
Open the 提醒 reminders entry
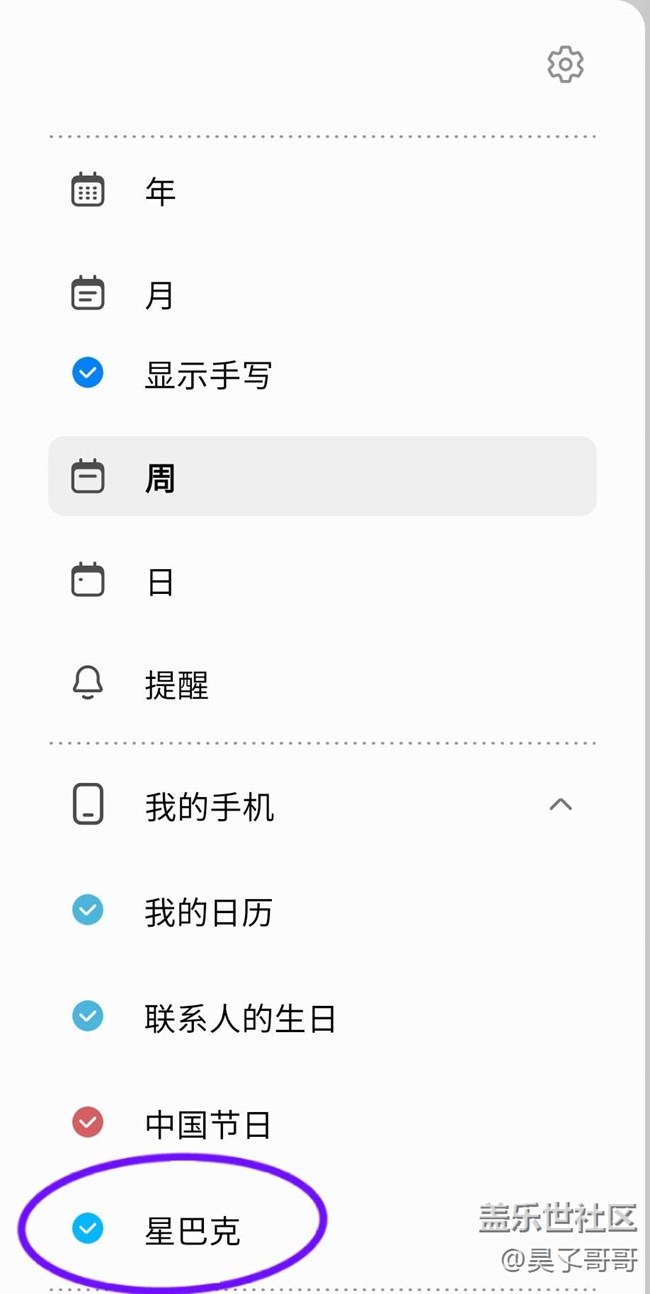pyautogui.click(x=177, y=685)
